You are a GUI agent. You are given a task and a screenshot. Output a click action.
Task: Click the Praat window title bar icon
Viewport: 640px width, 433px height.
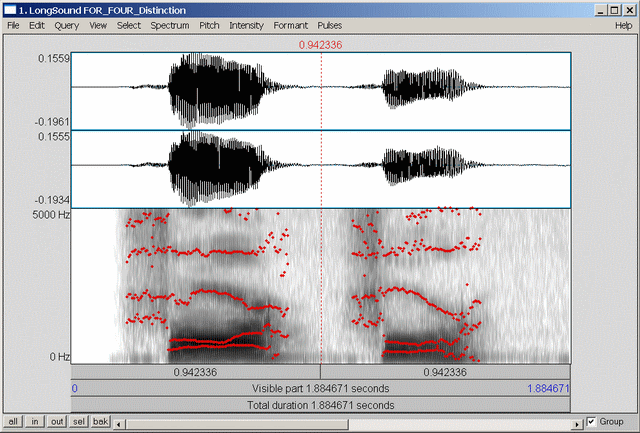10,8
